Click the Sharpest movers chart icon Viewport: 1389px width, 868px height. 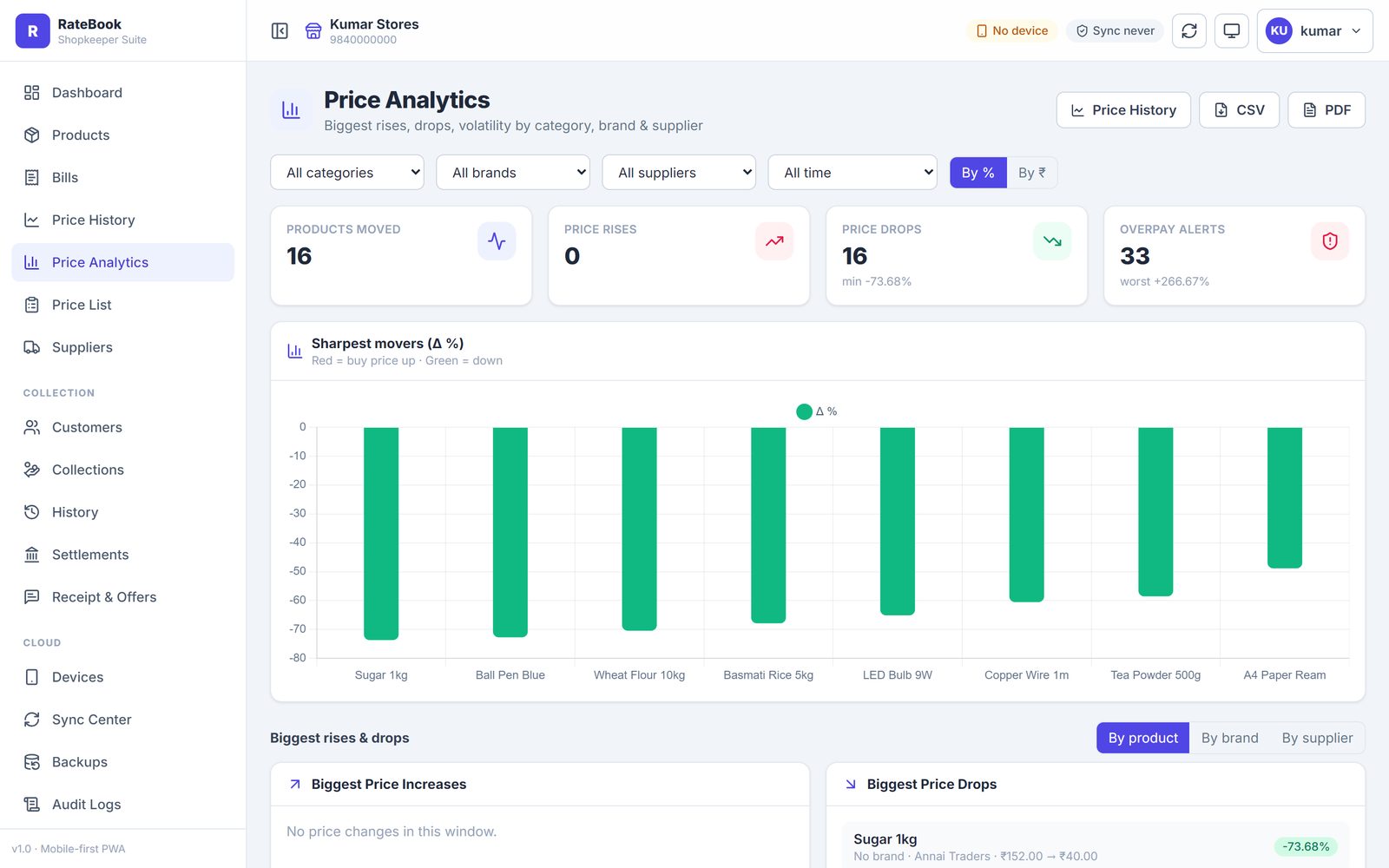click(295, 352)
